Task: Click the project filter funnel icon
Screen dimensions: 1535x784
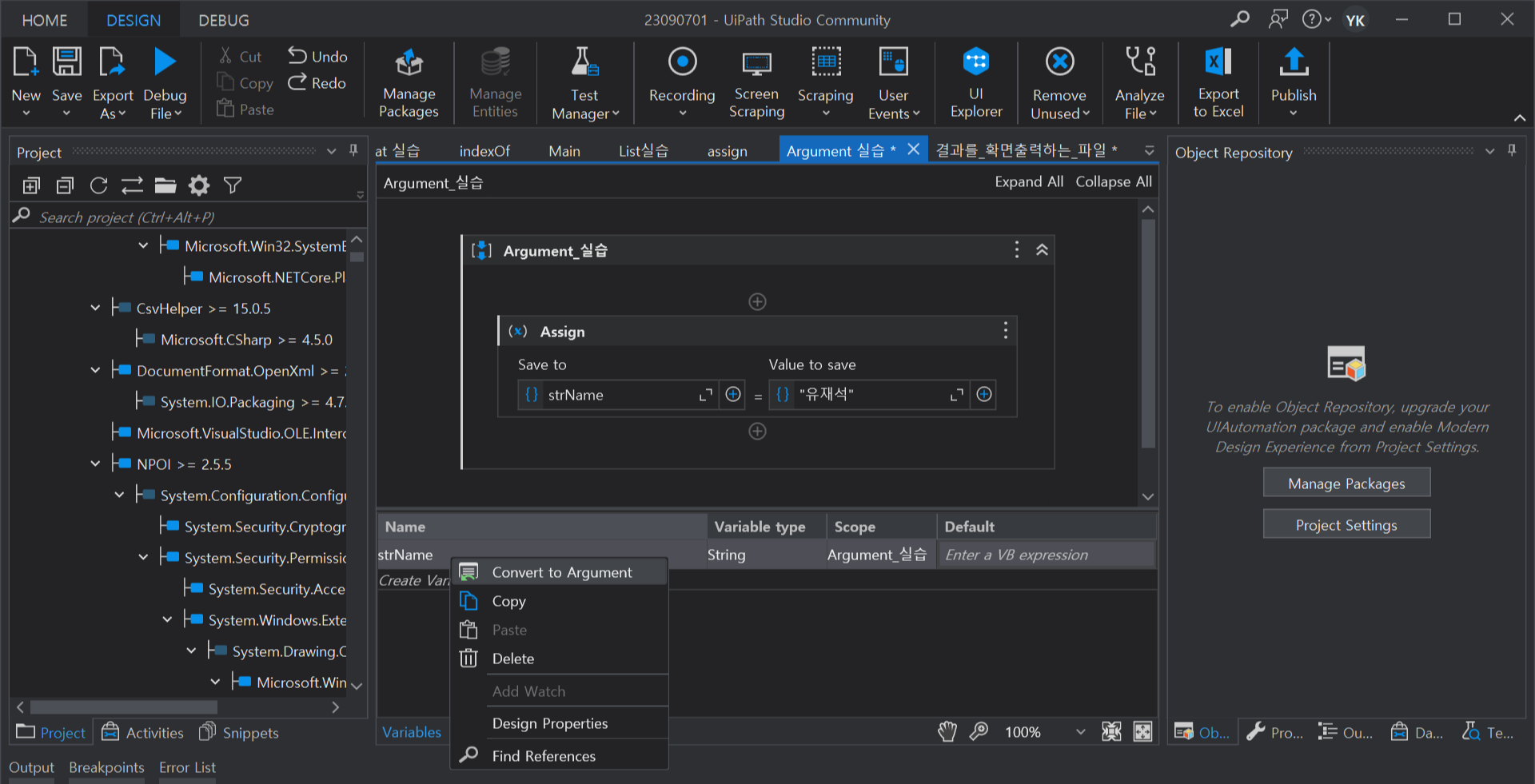Action: click(233, 185)
